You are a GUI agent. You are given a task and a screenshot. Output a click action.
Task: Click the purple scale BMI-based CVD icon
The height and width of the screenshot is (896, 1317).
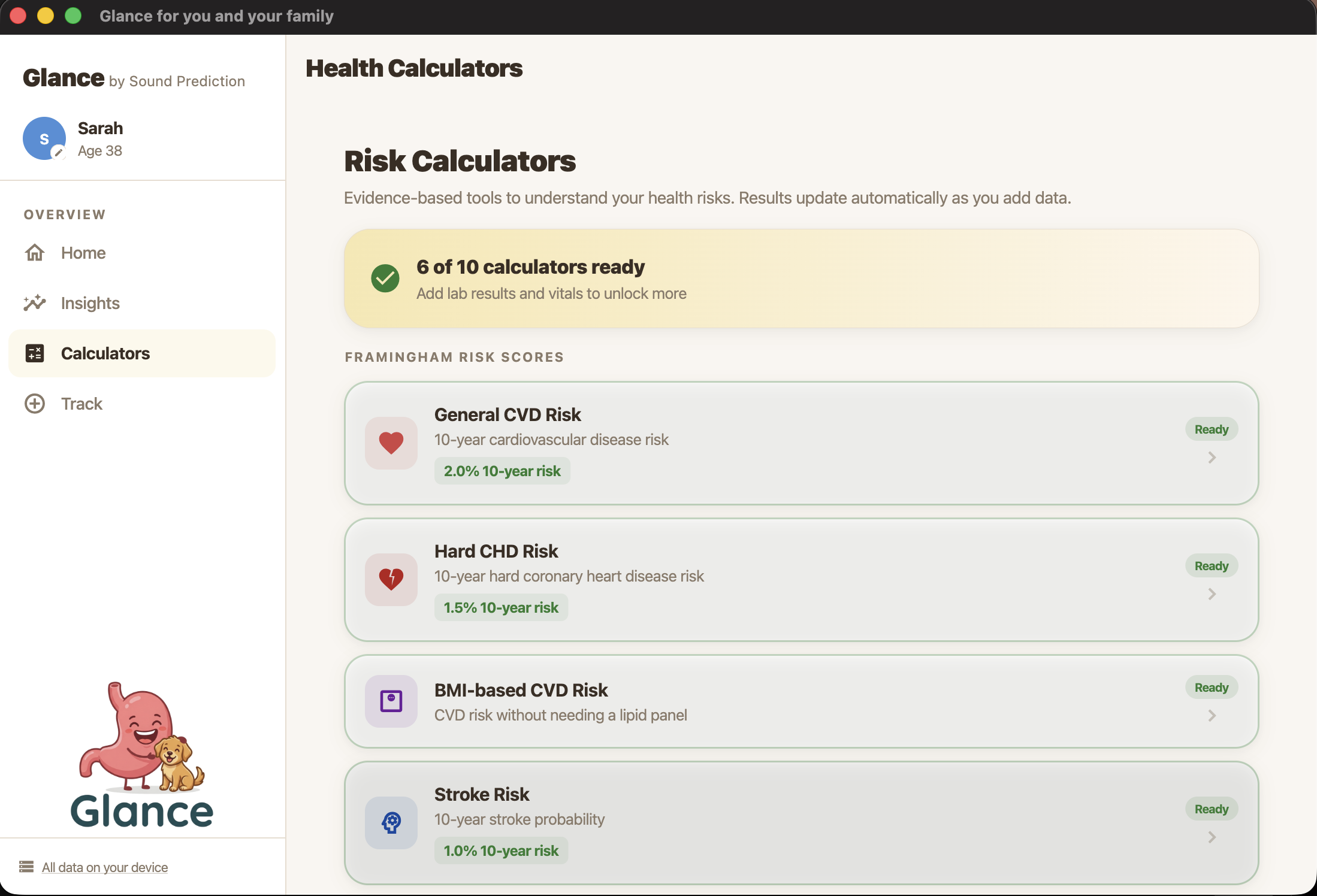[391, 701]
